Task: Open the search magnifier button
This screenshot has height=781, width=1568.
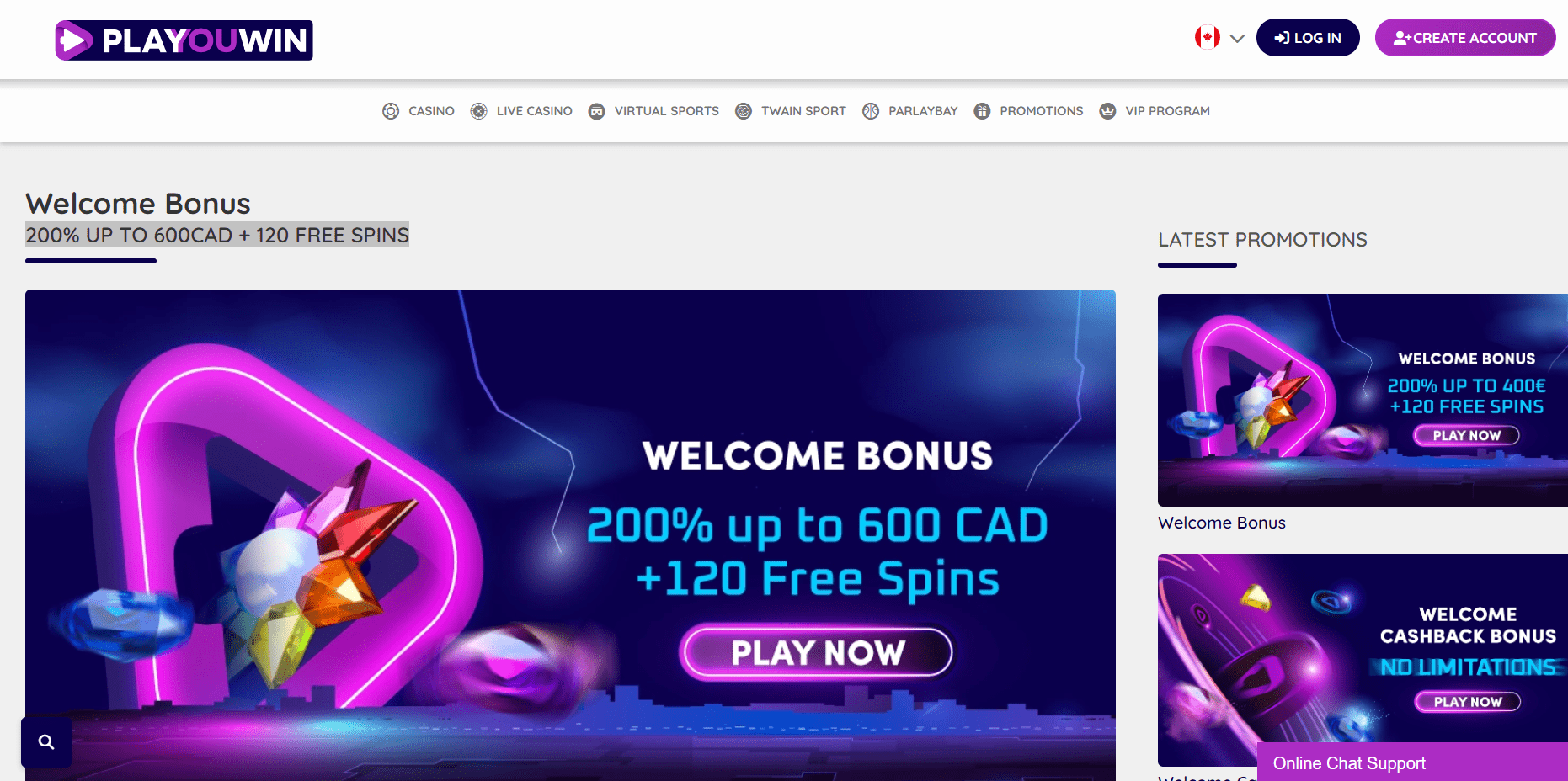Action: coord(46,741)
